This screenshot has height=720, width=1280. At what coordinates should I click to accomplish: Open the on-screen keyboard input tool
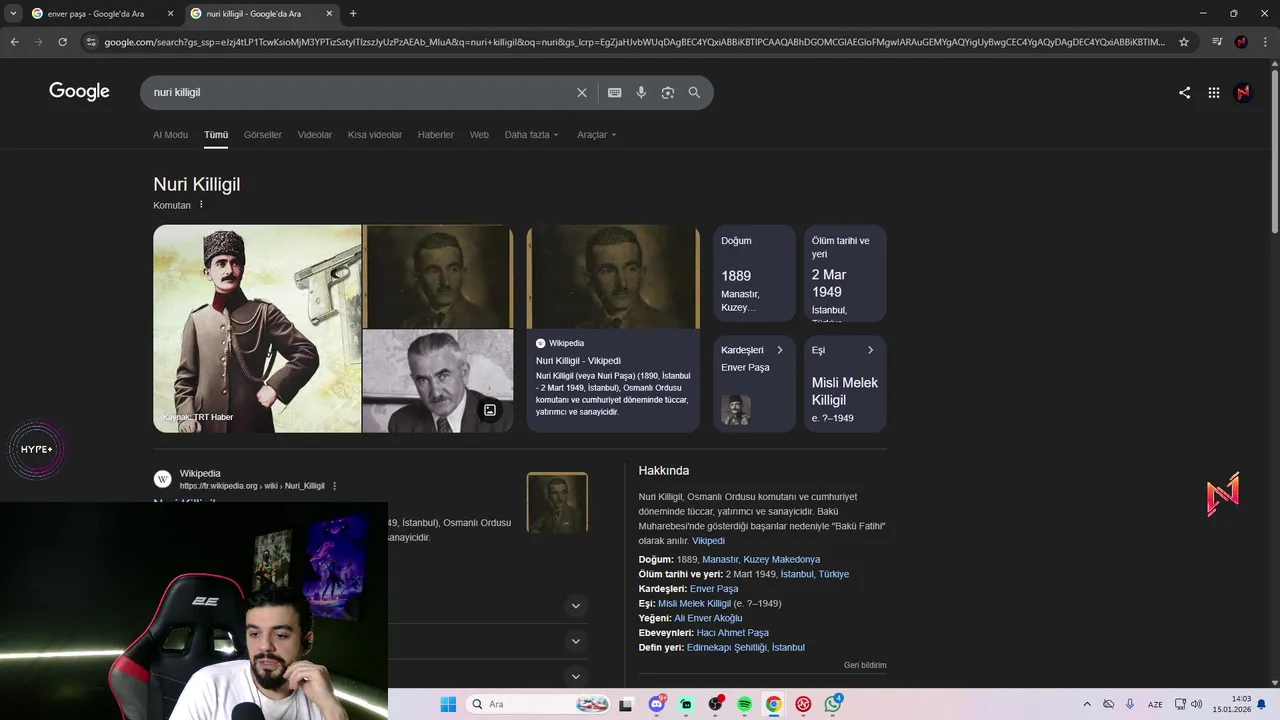point(615,92)
